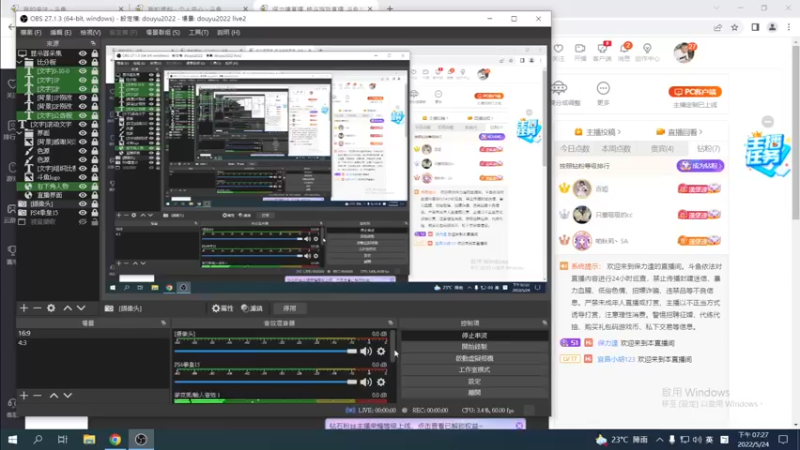The image size is (800, 450).
Task: Open the 客户端 icon on Douyu header
Action: [603, 49]
